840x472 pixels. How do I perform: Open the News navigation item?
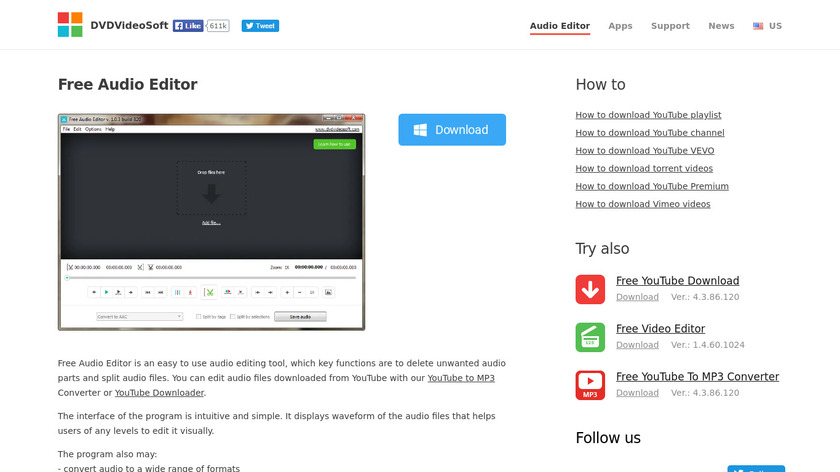pyautogui.click(x=721, y=26)
